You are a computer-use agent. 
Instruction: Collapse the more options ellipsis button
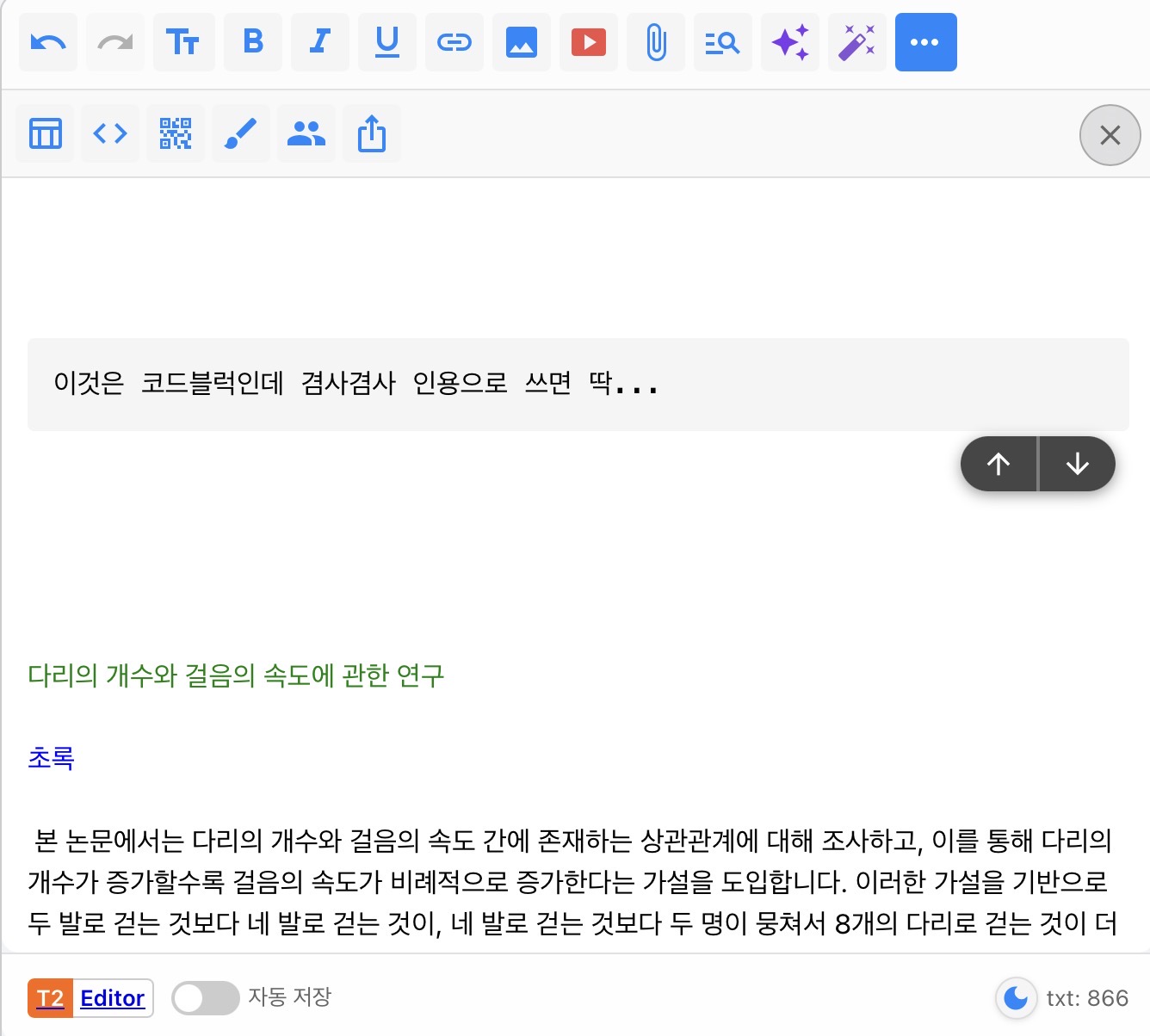[x=925, y=42]
